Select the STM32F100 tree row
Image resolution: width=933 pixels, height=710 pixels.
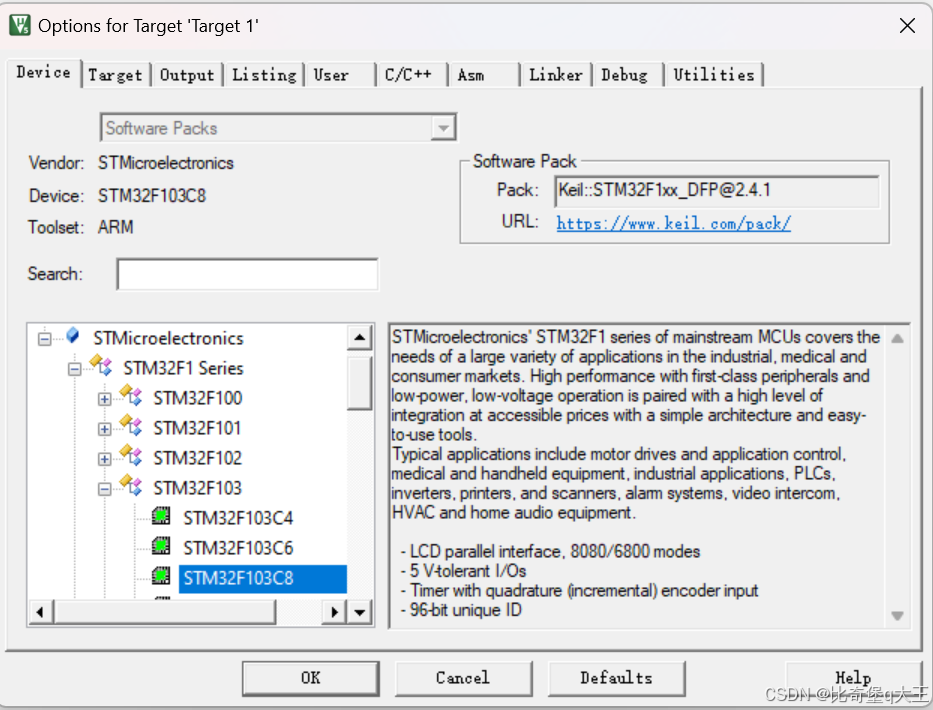(198, 398)
